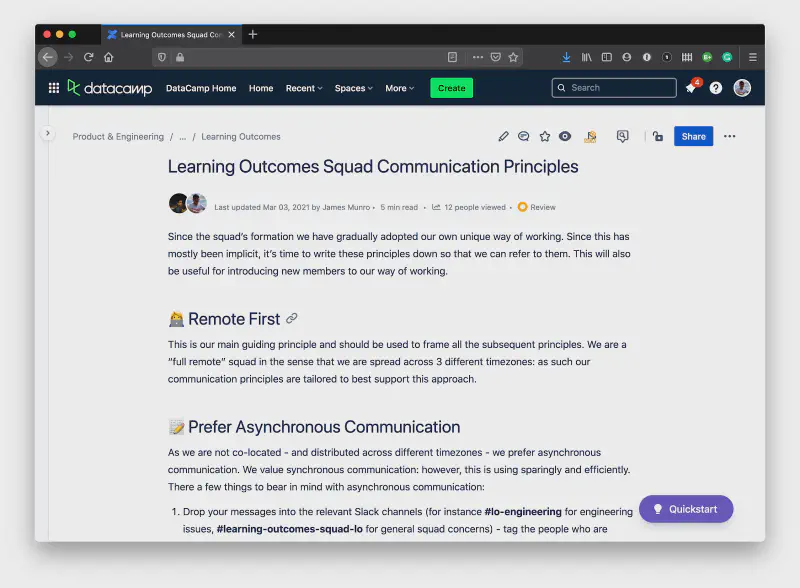This screenshot has height=588, width=800.
Task: Open notifications with red badge
Action: 691,88
